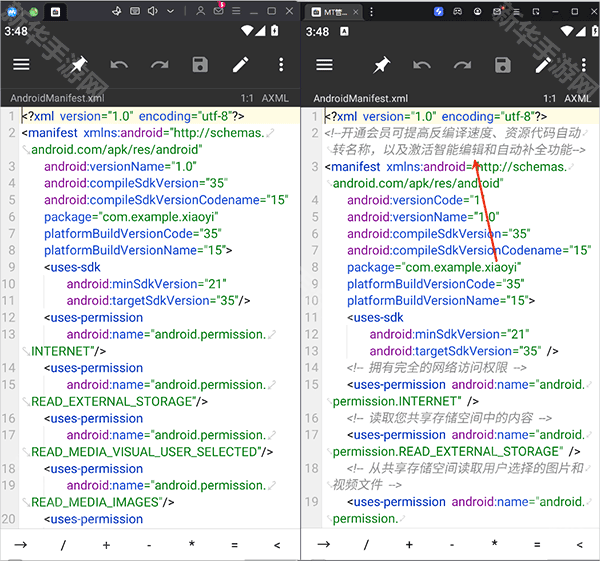Open the three-dot overflow menu in the right editor
This screenshot has width=600, height=561.
[x=584, y=65]
